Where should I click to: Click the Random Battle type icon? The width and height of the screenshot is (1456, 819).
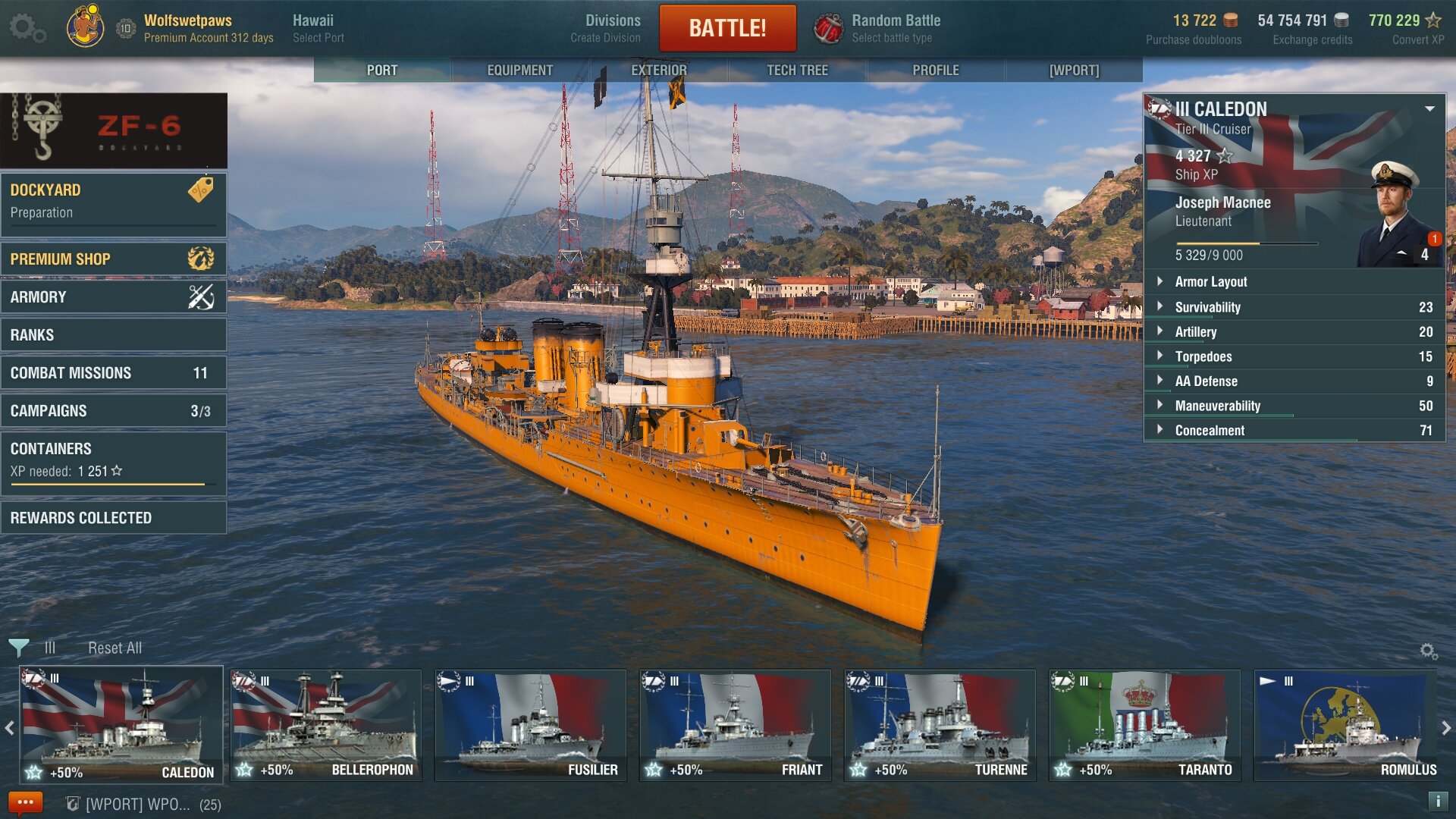[x=828, y=29]
